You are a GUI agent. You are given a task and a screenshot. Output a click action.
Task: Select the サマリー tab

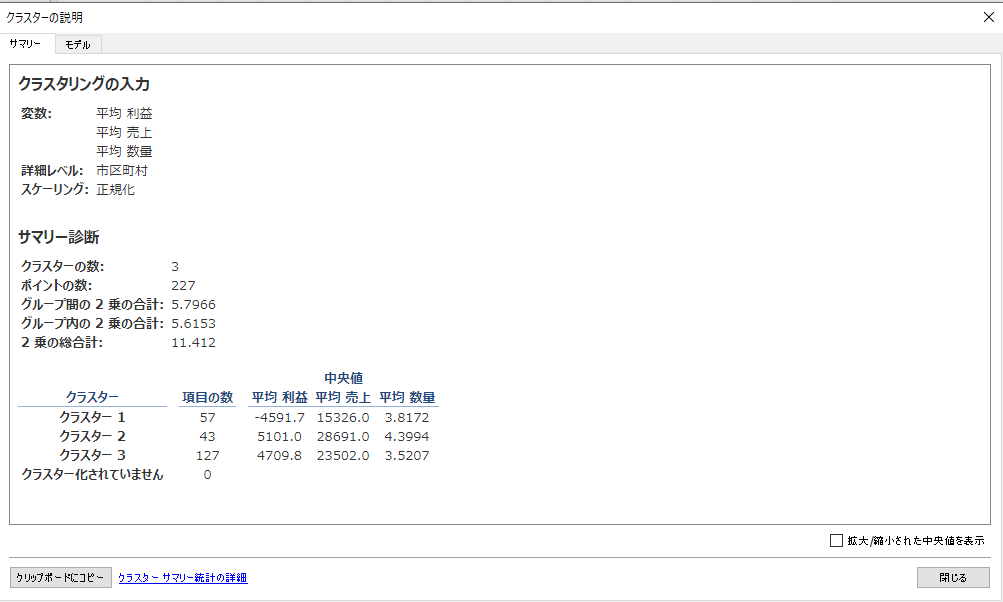(25, 45)
